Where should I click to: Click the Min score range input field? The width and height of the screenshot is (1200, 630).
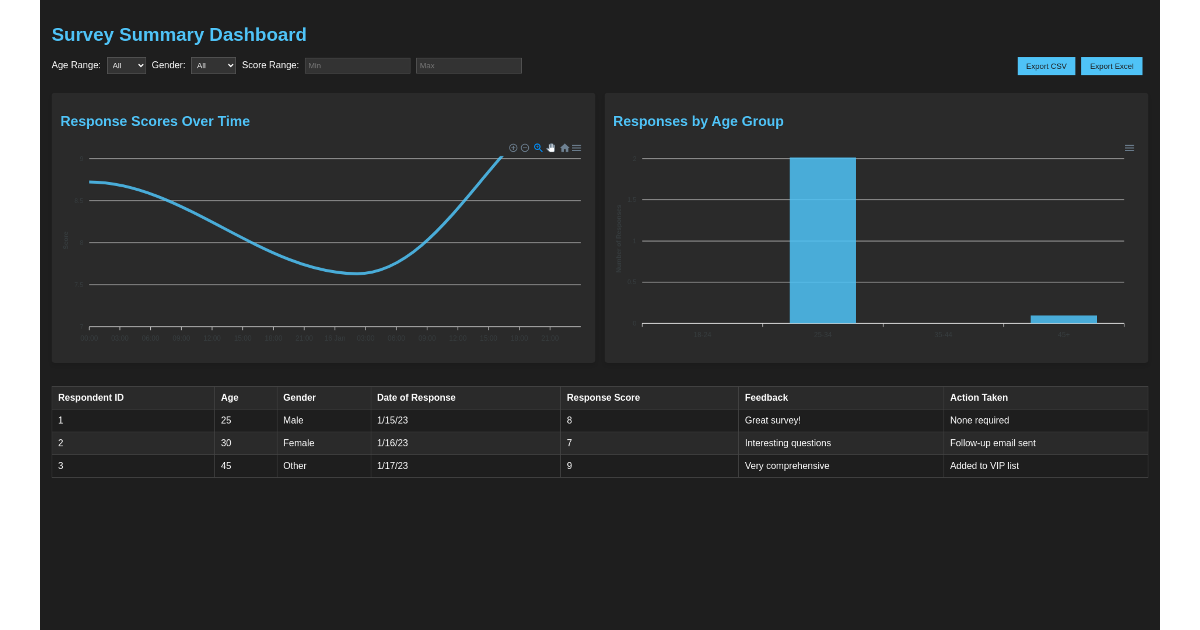(x=360, y=65)
